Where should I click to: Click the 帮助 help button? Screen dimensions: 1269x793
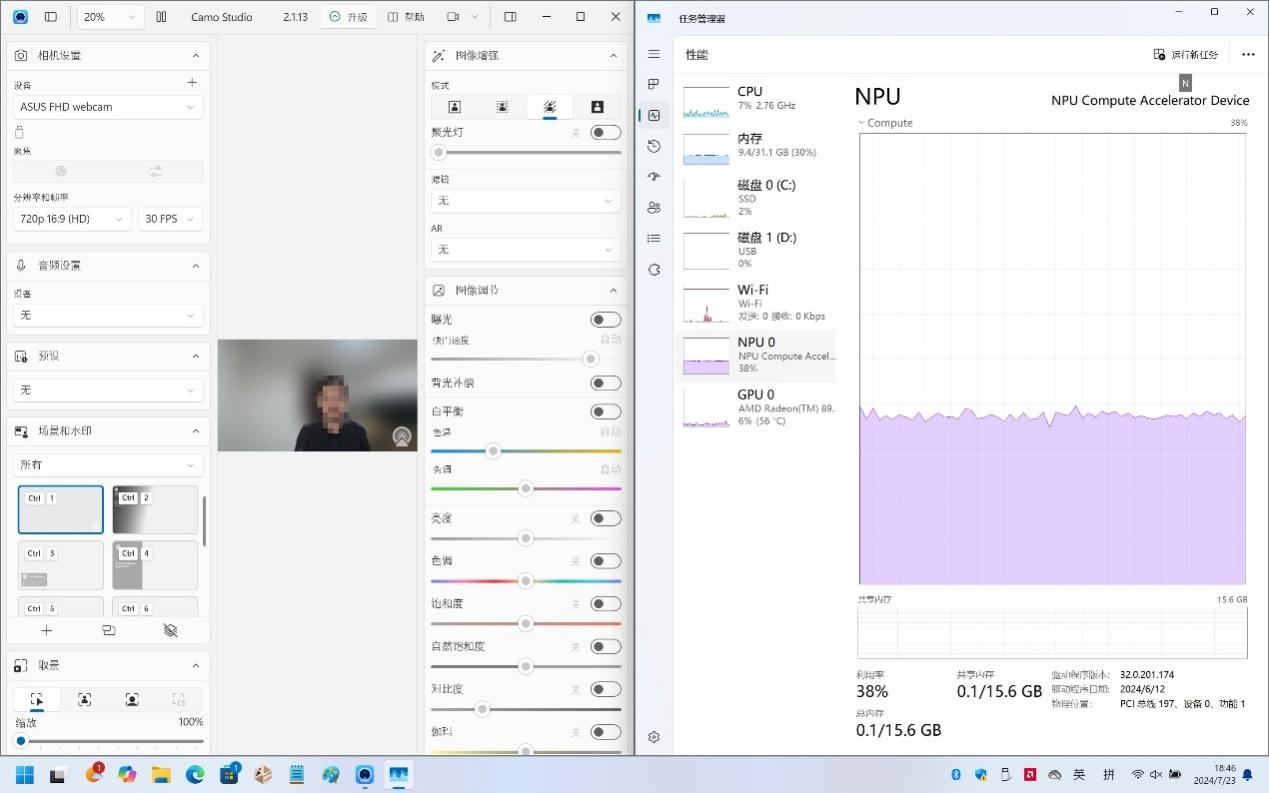click(406, 17)
